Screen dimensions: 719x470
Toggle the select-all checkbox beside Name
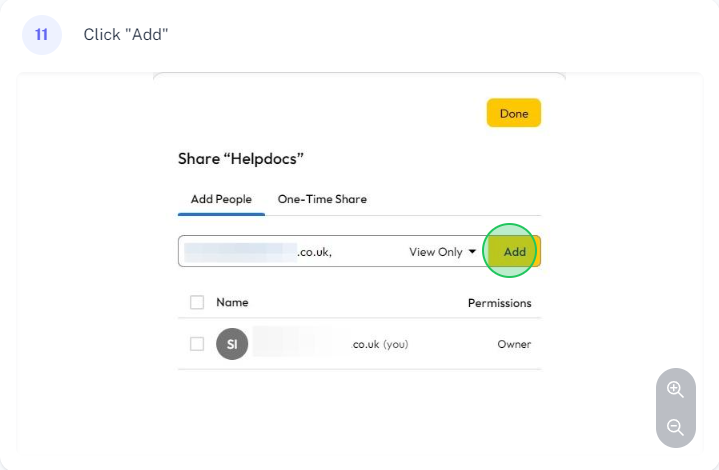point(197,302)
